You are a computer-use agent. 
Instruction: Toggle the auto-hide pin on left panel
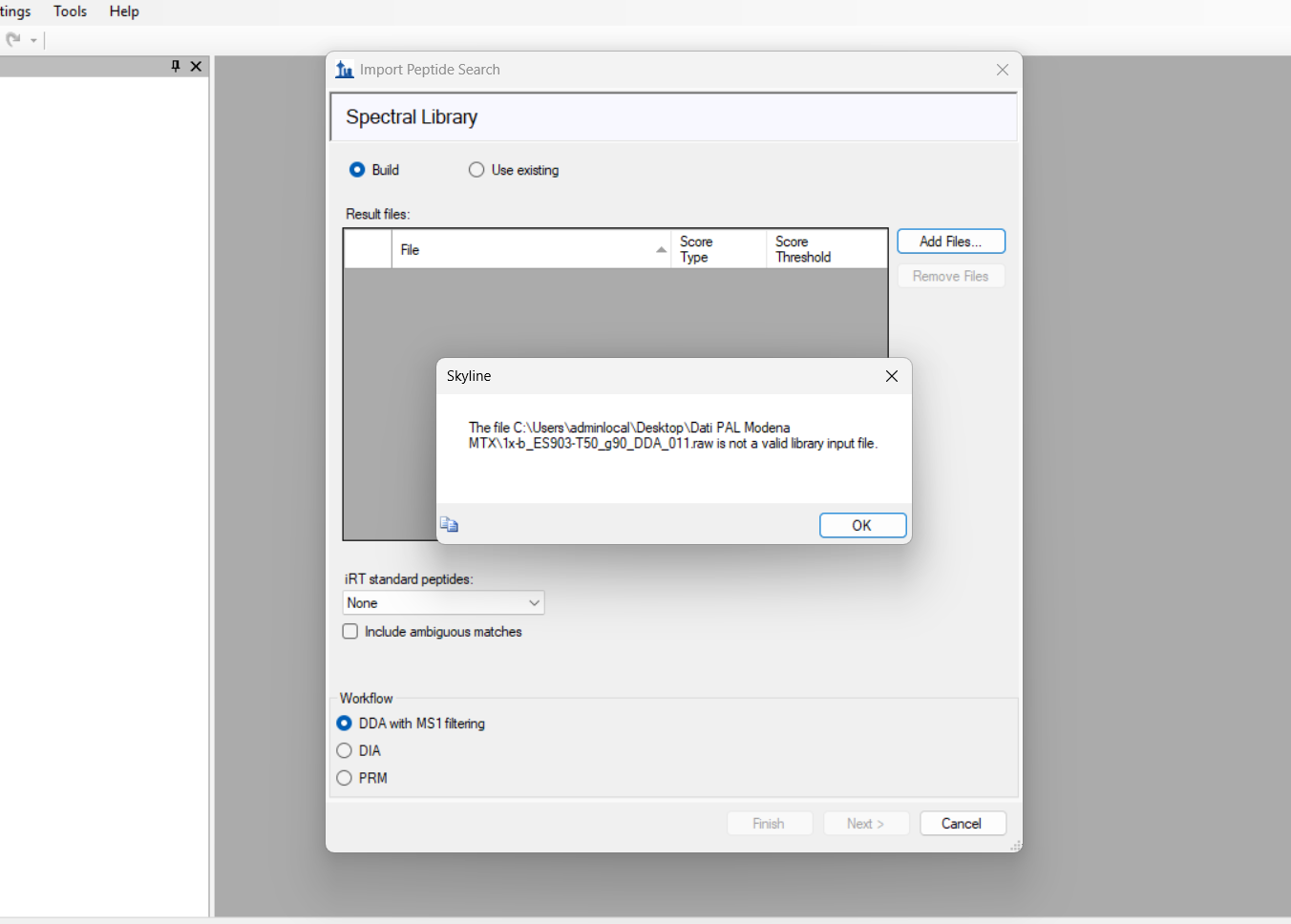(176, 66)
